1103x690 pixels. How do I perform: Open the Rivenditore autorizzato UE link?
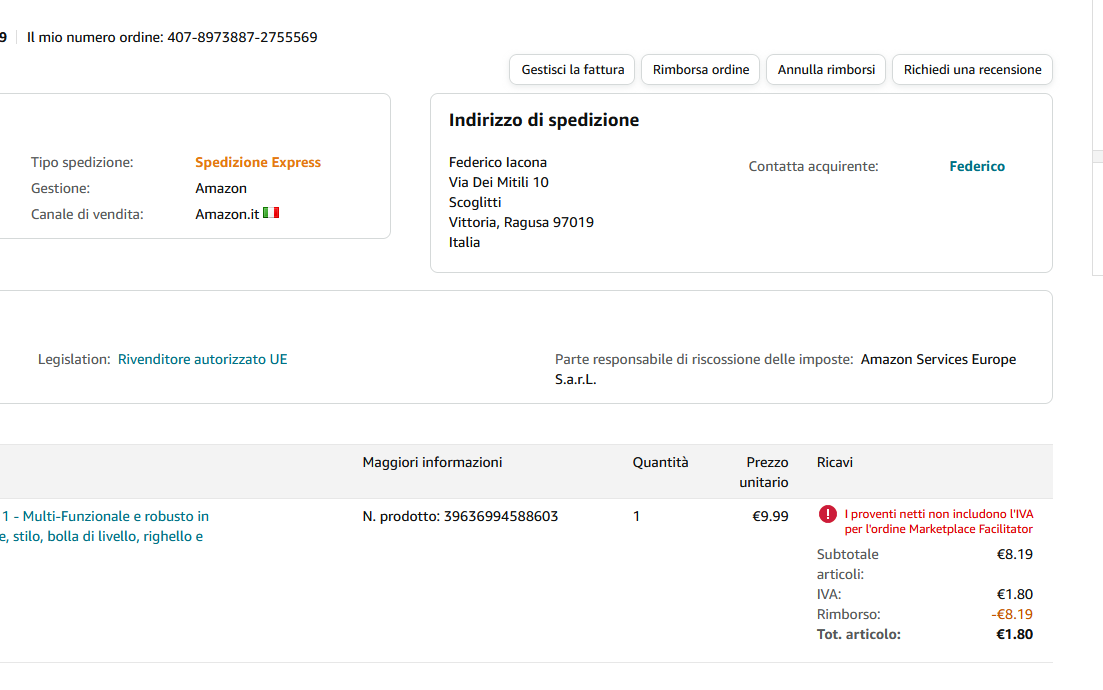[202, 359]
